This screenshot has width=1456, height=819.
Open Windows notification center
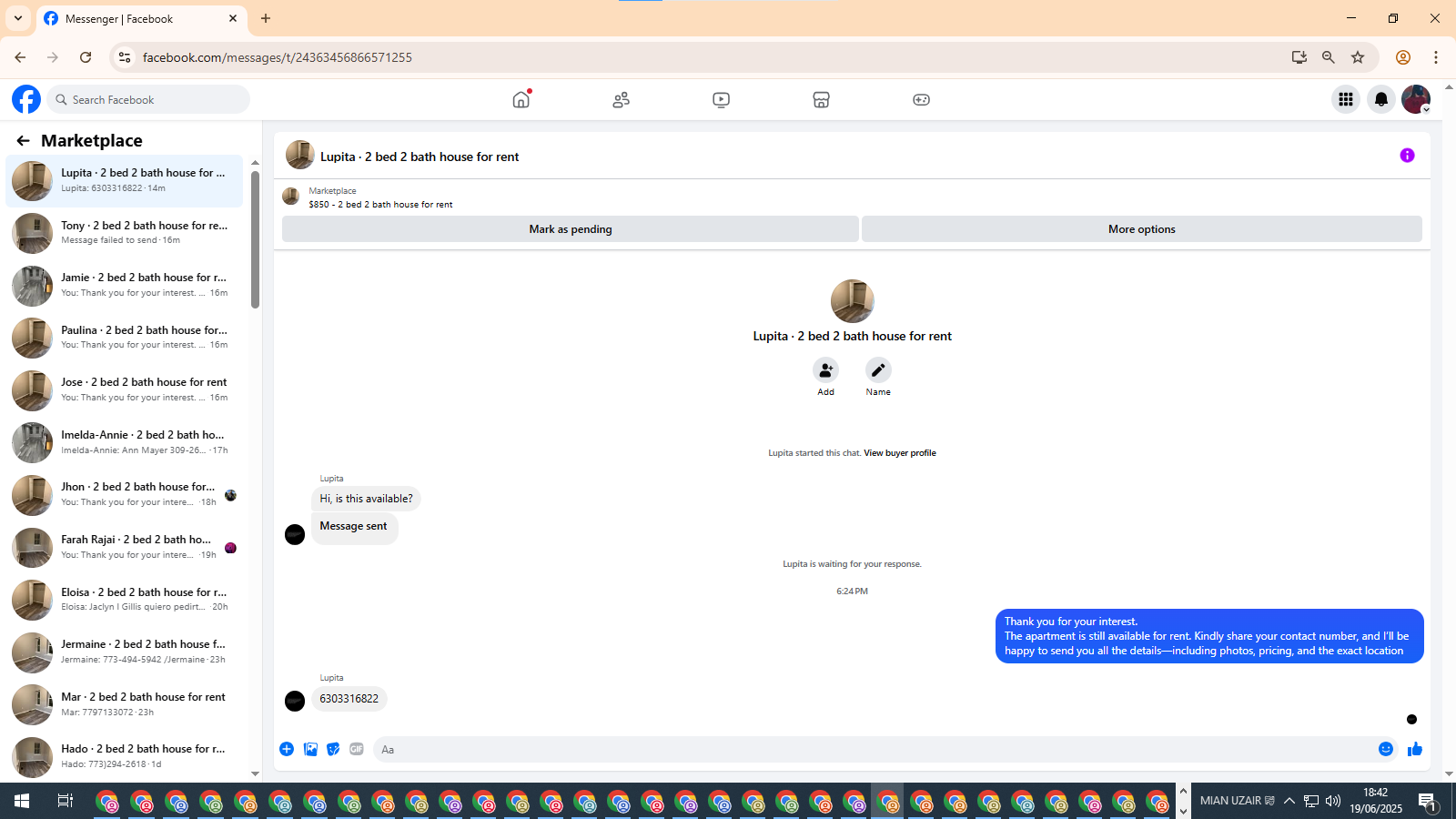tap(1427, 802)
